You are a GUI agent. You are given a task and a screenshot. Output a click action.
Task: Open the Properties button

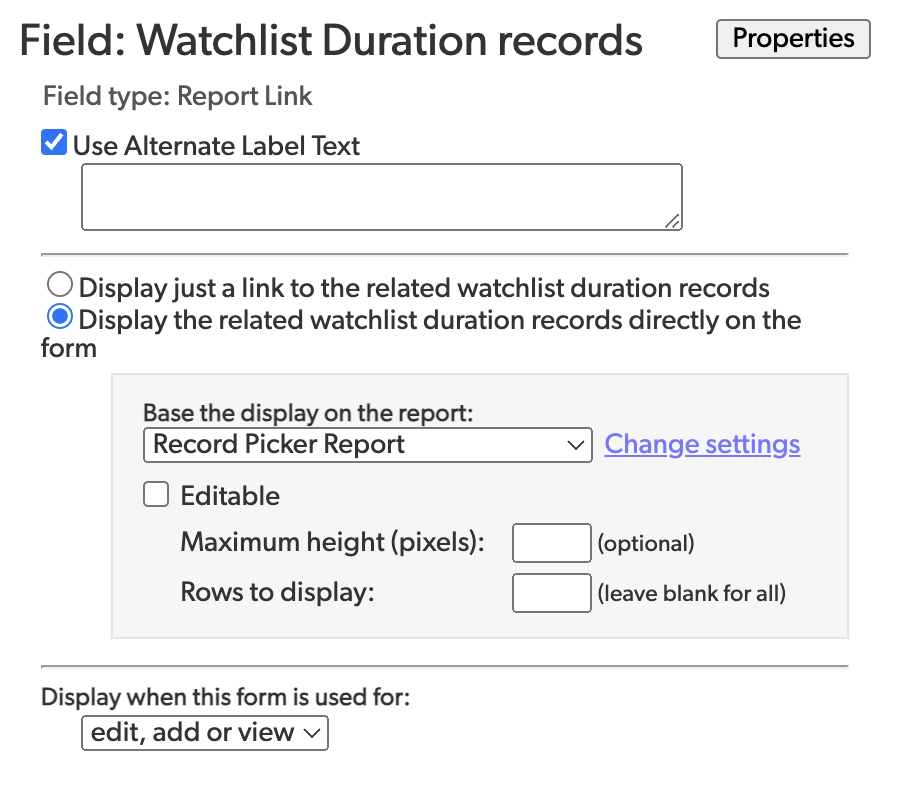[x=793, y=39]
